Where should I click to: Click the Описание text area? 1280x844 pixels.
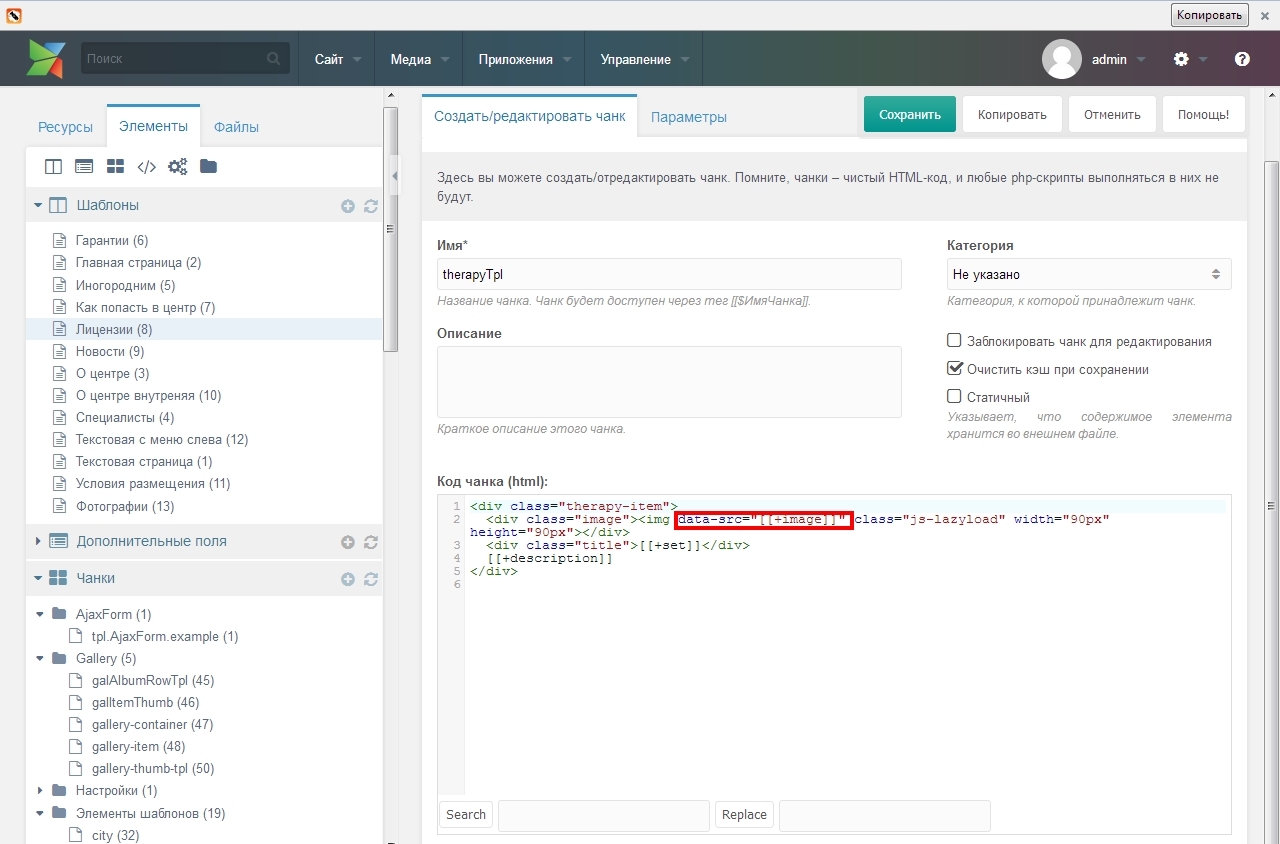coord(669,382)
